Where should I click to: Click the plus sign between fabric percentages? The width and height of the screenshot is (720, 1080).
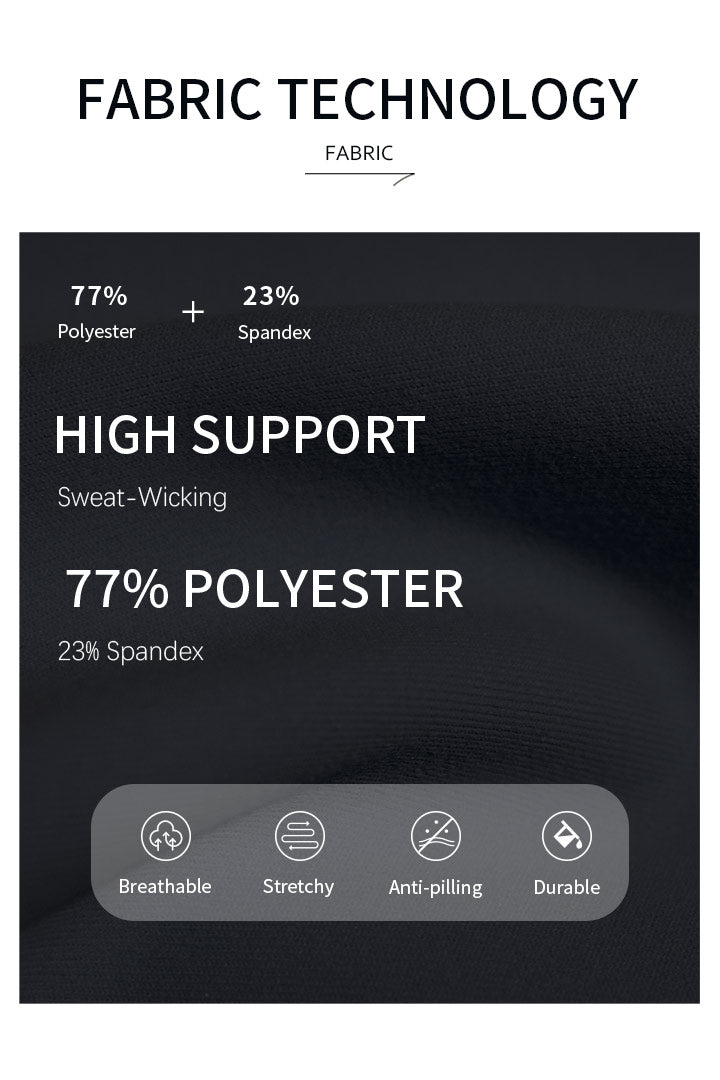[193, 312]
